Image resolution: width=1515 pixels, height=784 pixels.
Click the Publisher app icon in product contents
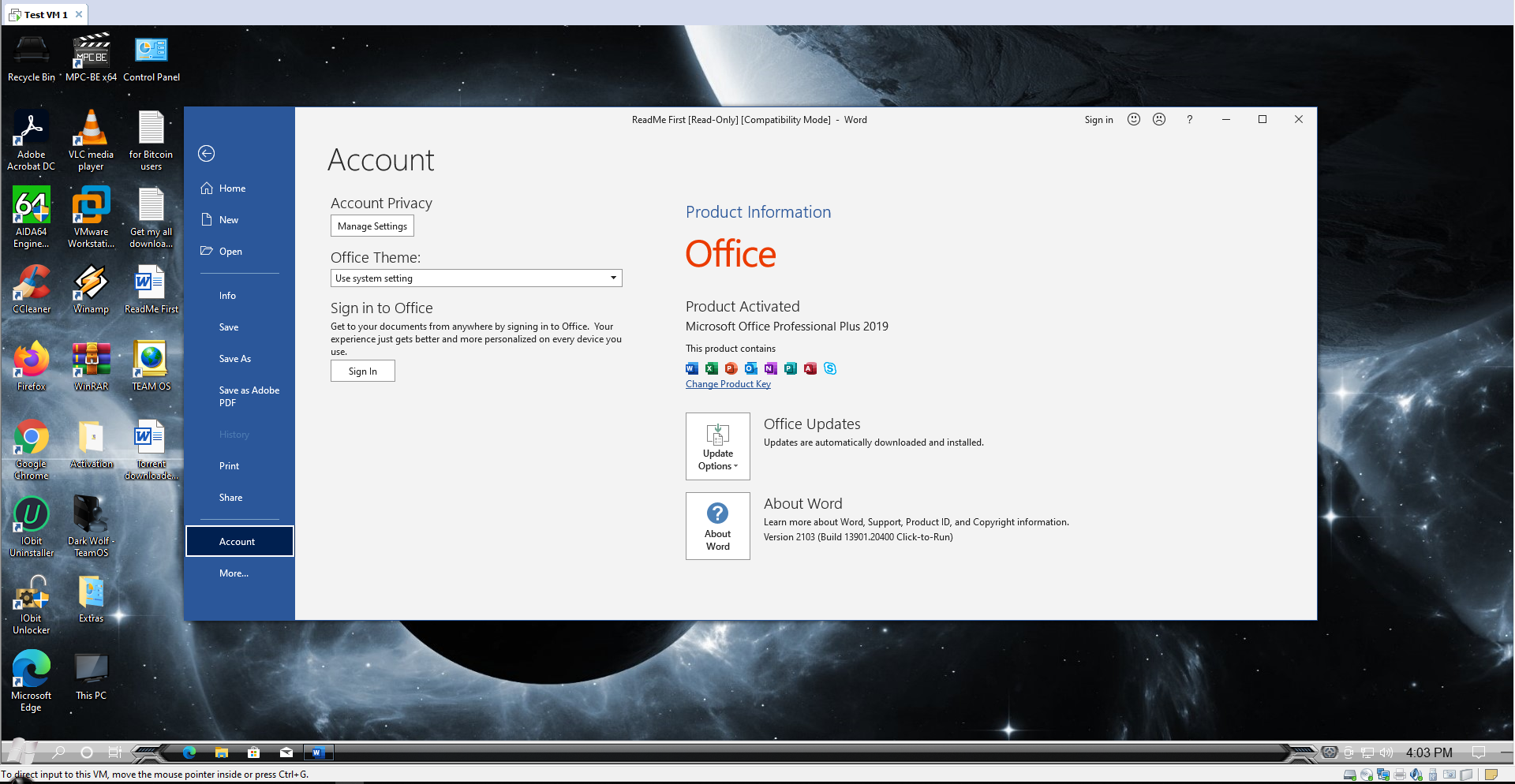pos(791,368)
